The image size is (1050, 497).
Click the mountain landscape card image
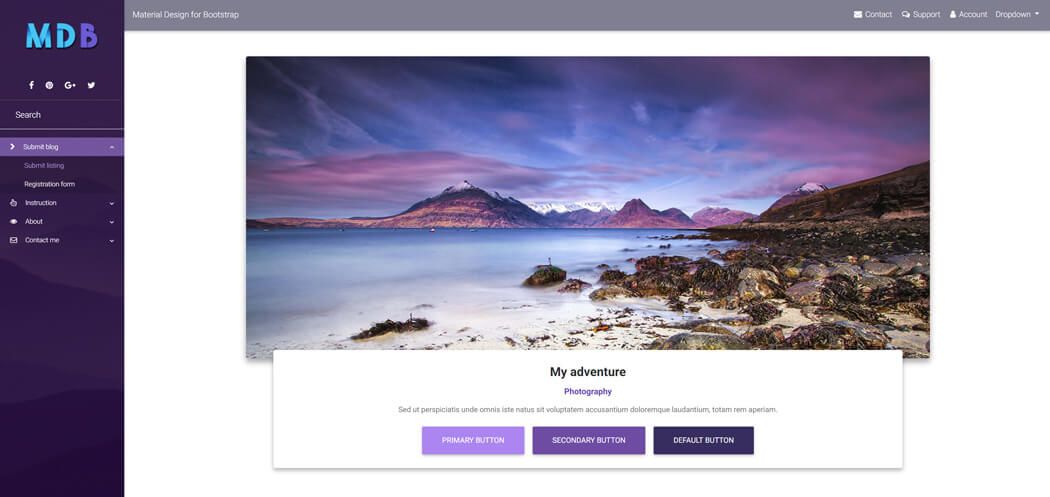[588, 207]
